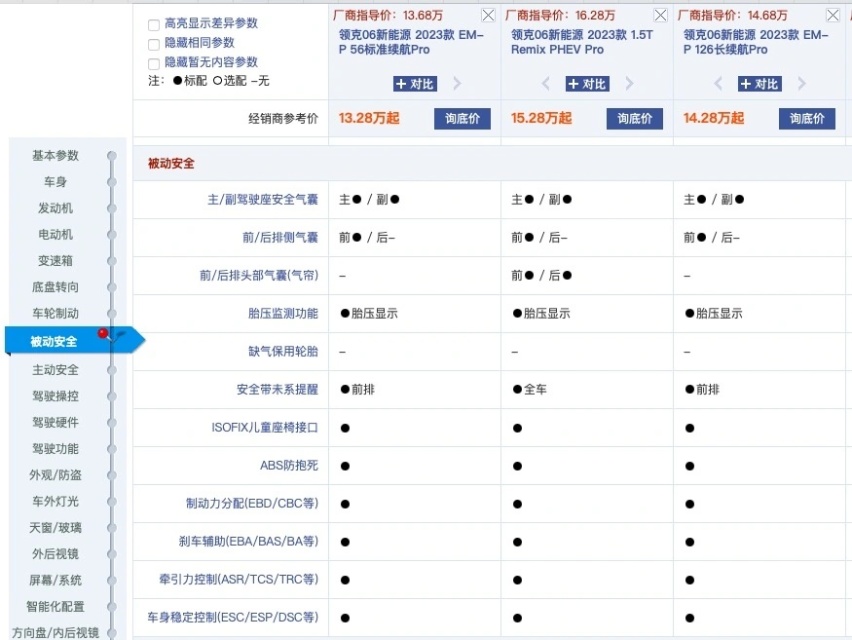Image resolution: width=852 pixels, height=640 pixels.
Task: Previous arrow in Remix PHEV Pro column
Action: click(x=546, y=84)
